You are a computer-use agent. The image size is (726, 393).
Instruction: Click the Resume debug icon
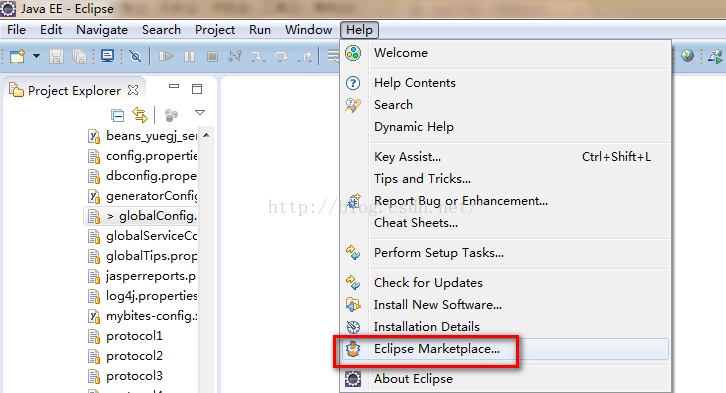(x=166, y=56)
